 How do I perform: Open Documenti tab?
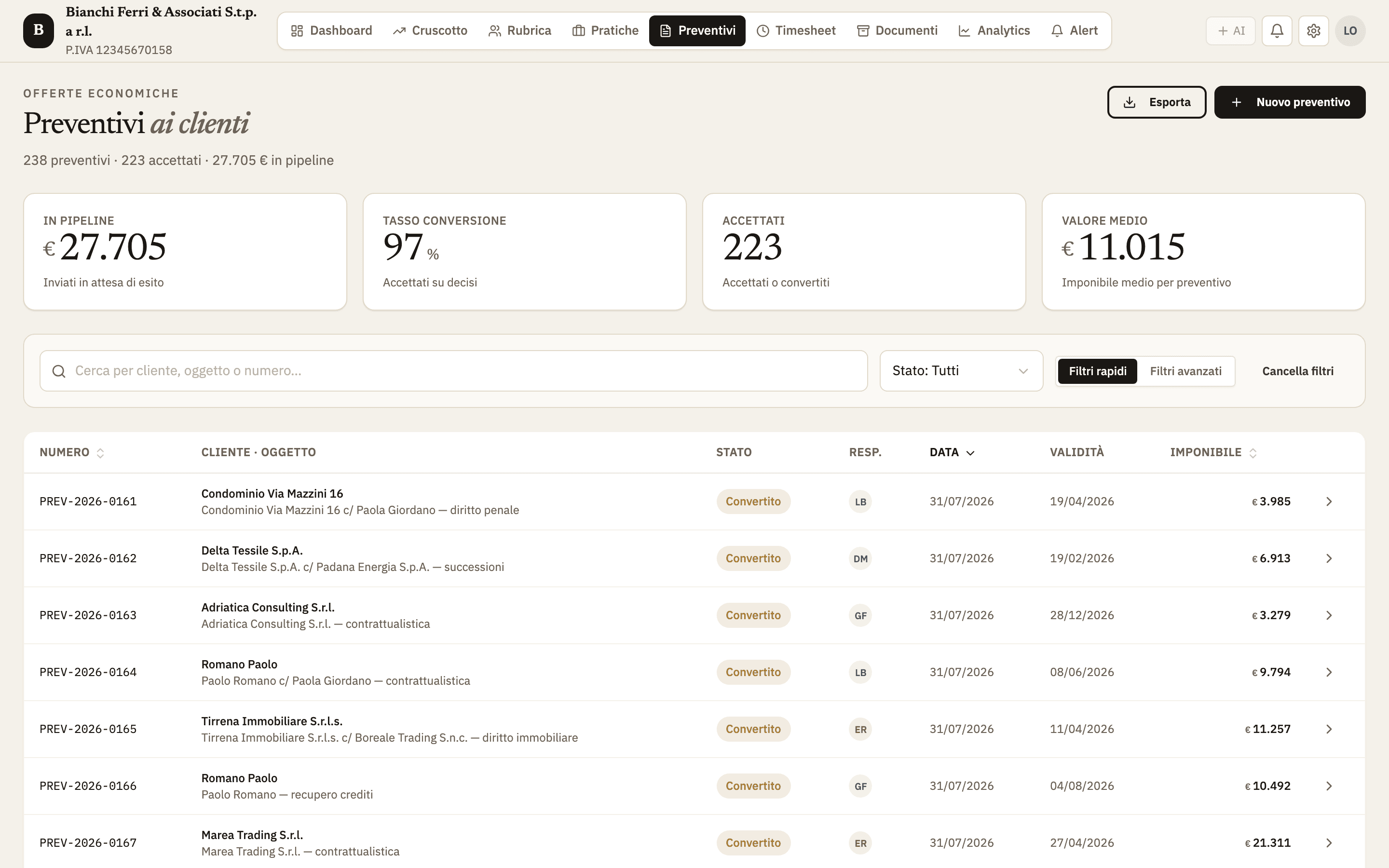pyautogui.click(x=897, y=30)
